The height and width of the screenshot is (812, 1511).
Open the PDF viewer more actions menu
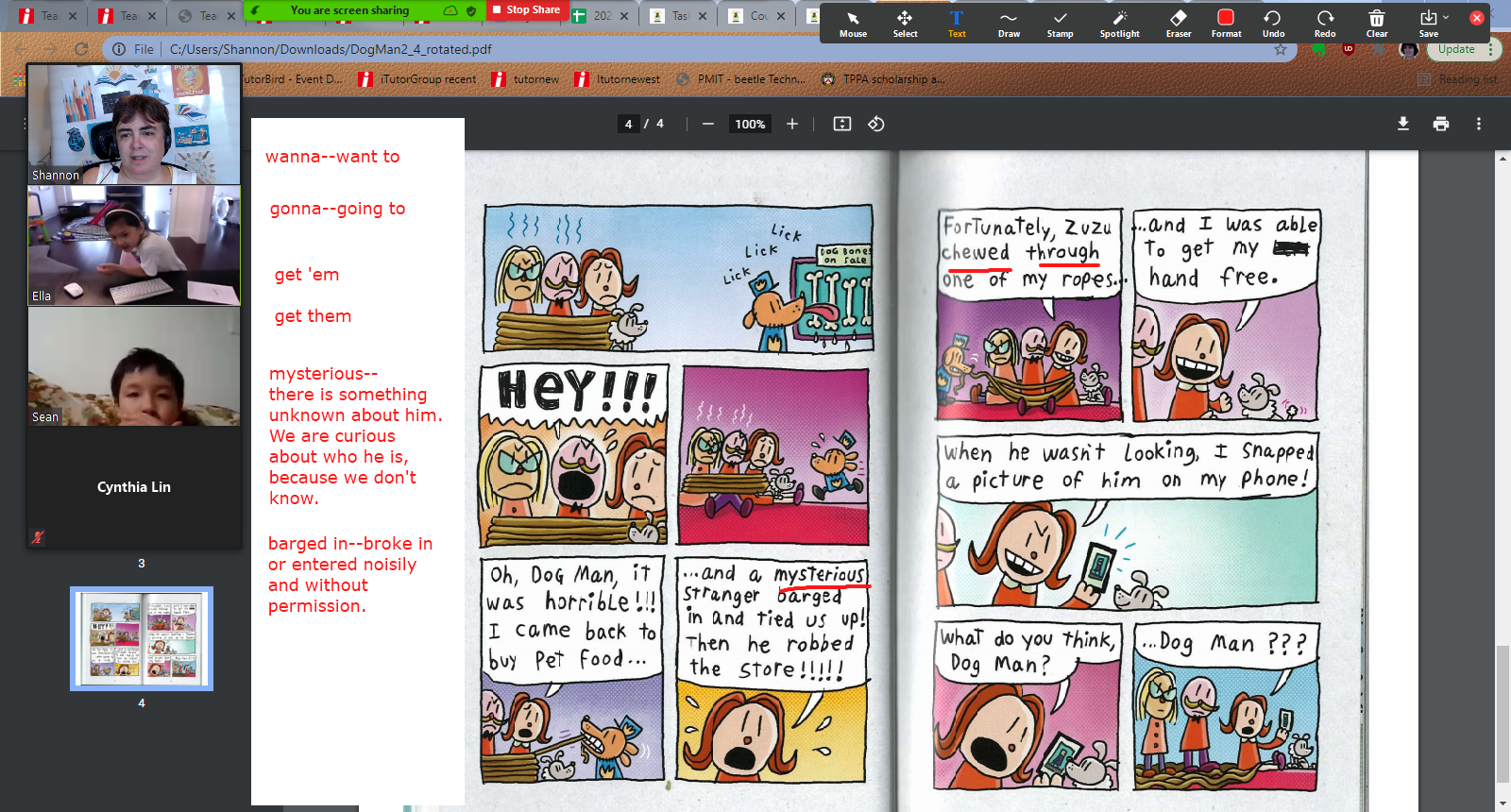point(1479,124)
